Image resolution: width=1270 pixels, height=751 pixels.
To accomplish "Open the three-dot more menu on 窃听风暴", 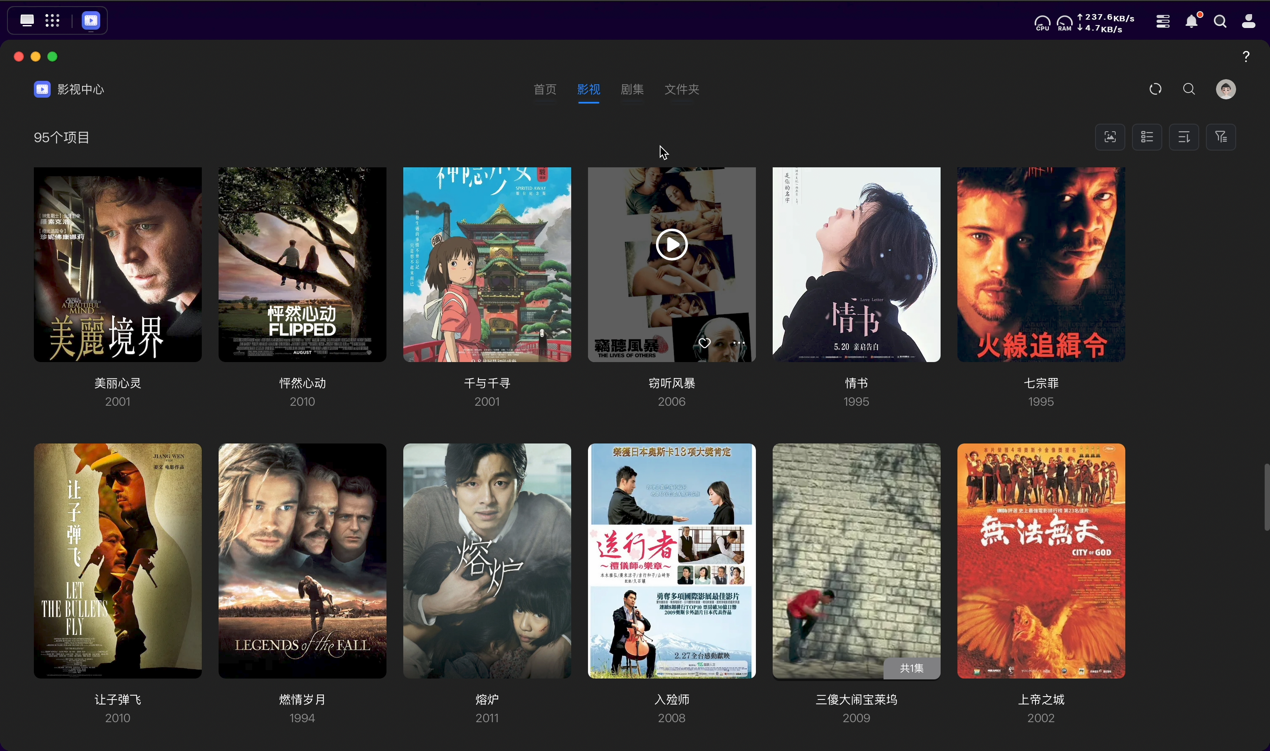I will tap(739, 343).
